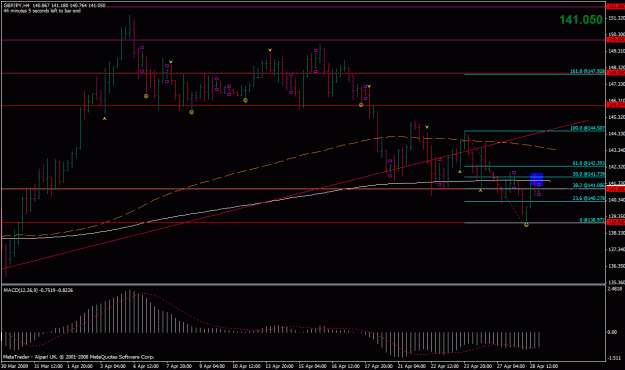Select the 23.6 @140.278 Fibonacci label
Screen dimensions: 625x370
pyautogui.click(x=589, y=198)
